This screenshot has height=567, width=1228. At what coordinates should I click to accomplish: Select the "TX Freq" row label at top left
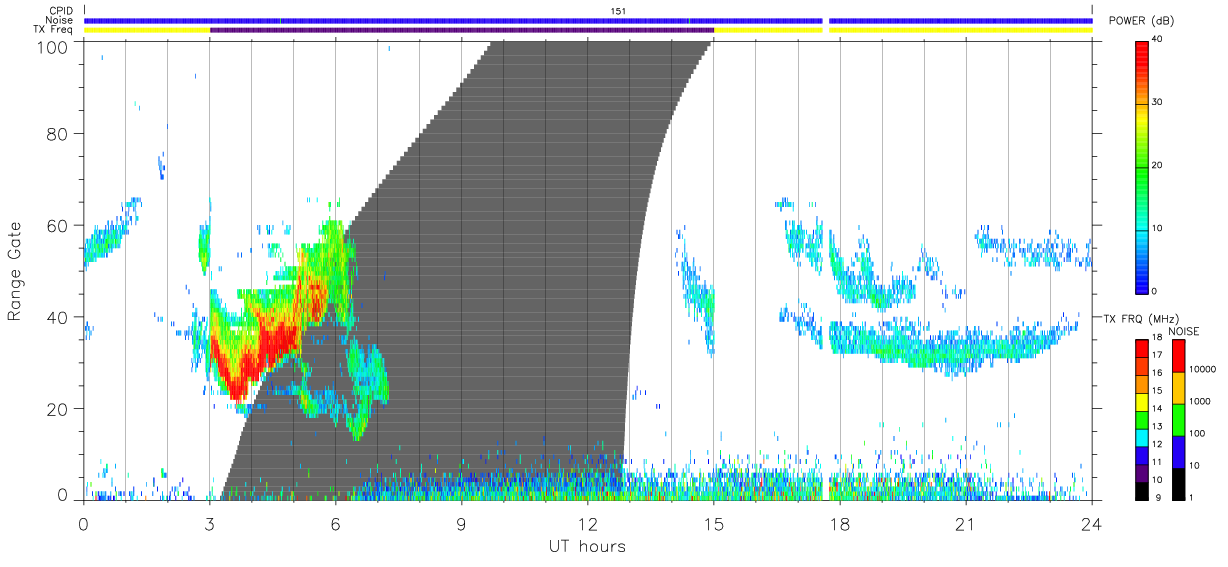tap(55, 29)
